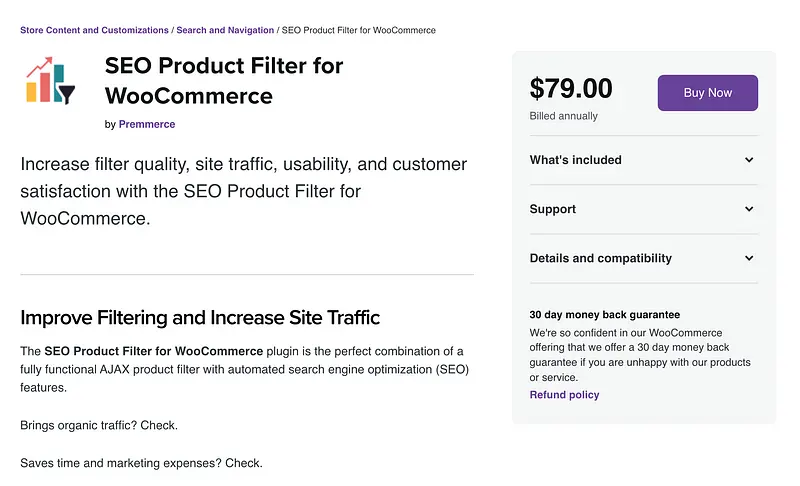800x486 pixels.
Task: Click the Improve Filtering and Increase Site Traffic heading
Action: pyautogui.click(x=200, y=318)
